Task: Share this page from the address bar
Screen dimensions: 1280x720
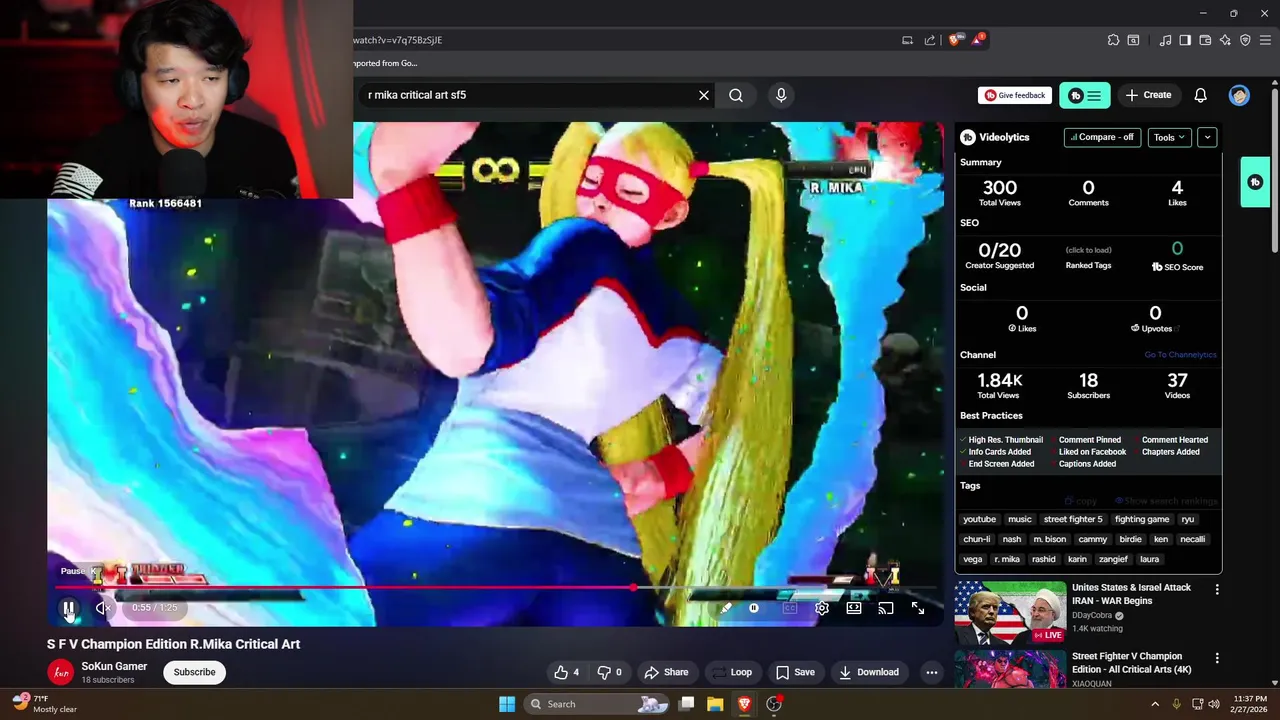Action: (x=930, y=40)
